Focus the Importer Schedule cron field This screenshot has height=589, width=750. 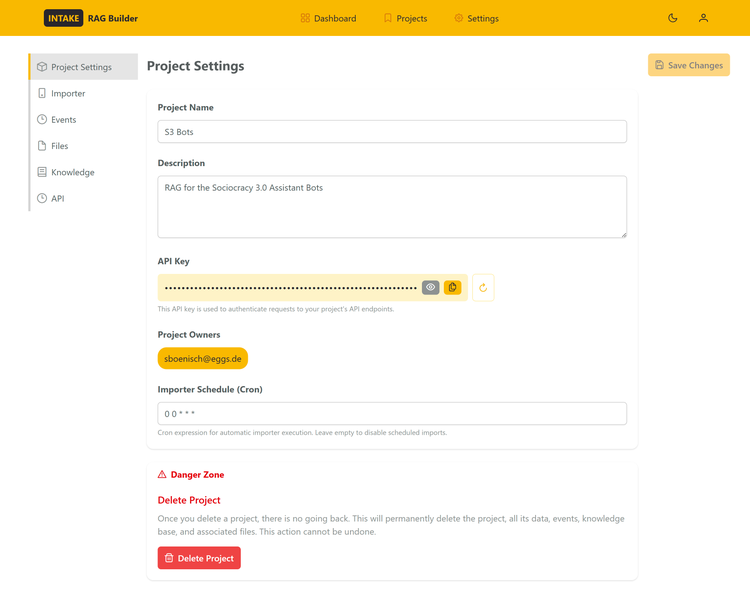(392, 413)
